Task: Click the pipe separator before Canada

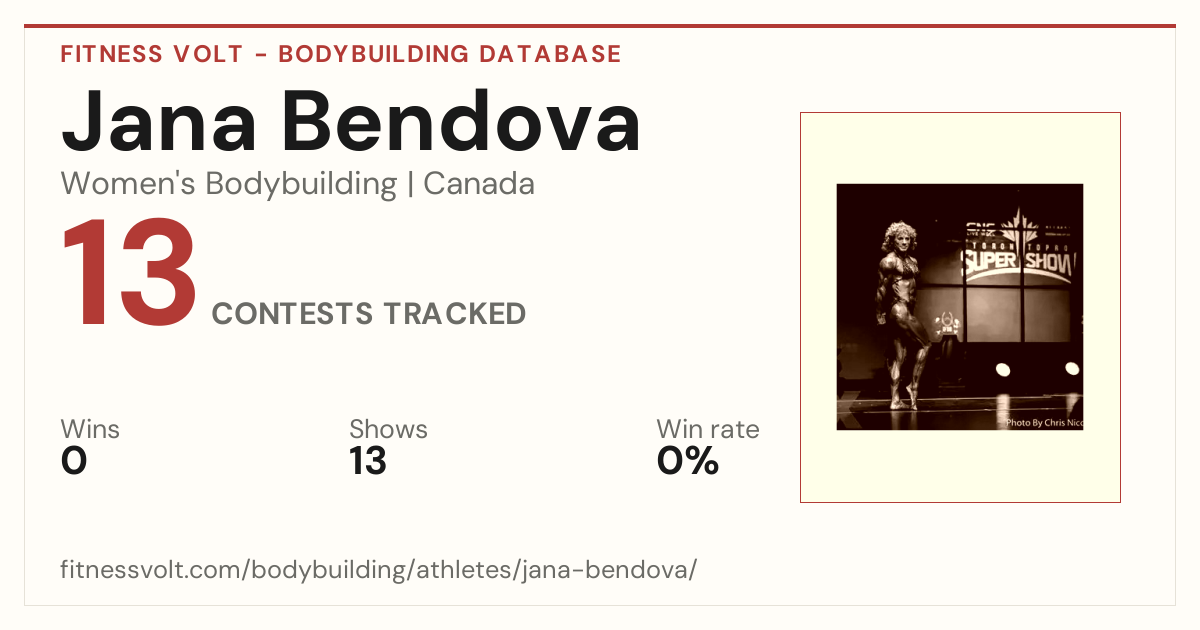Action: pos(411,184)
